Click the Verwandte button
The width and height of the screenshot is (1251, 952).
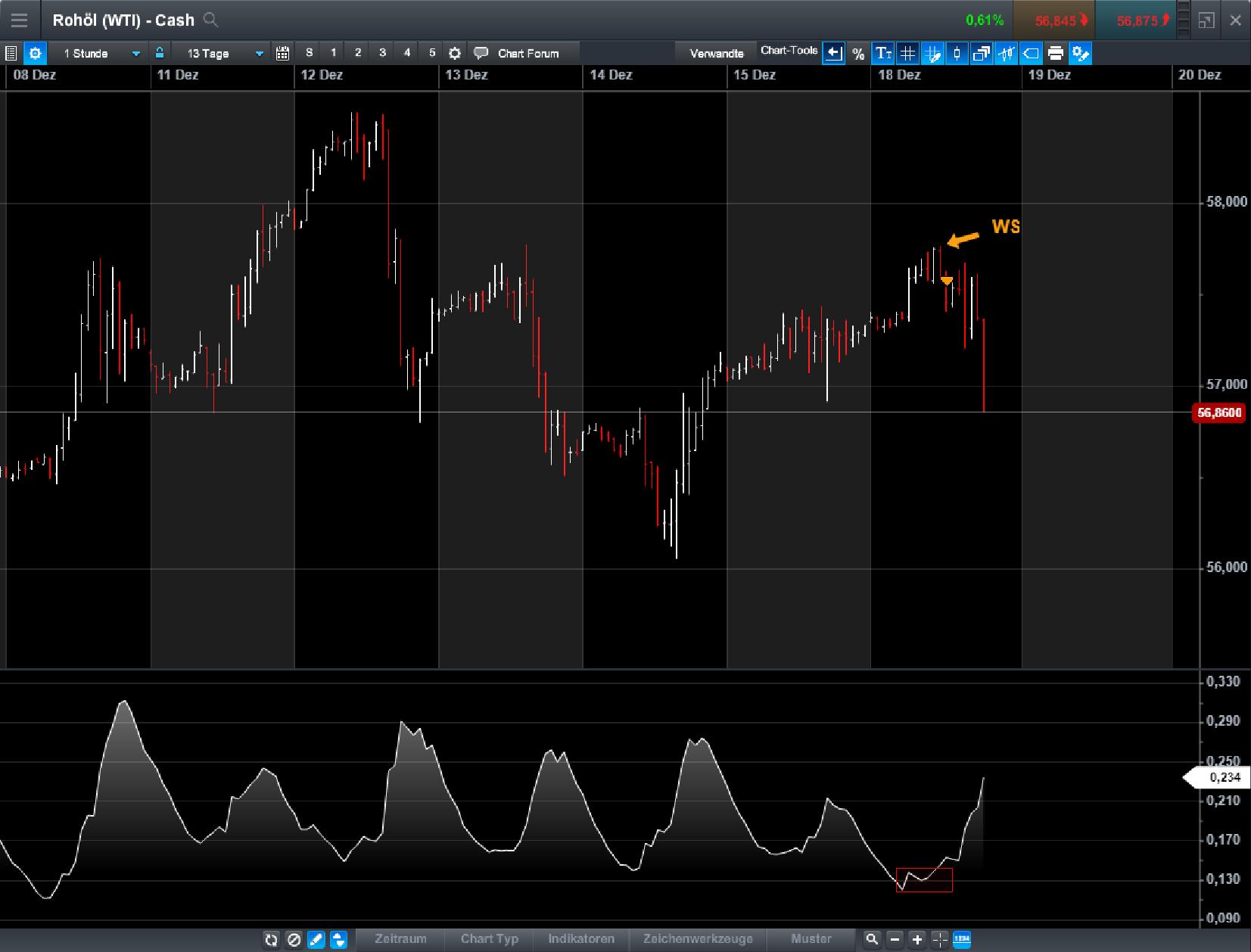(x=717, y=53)
